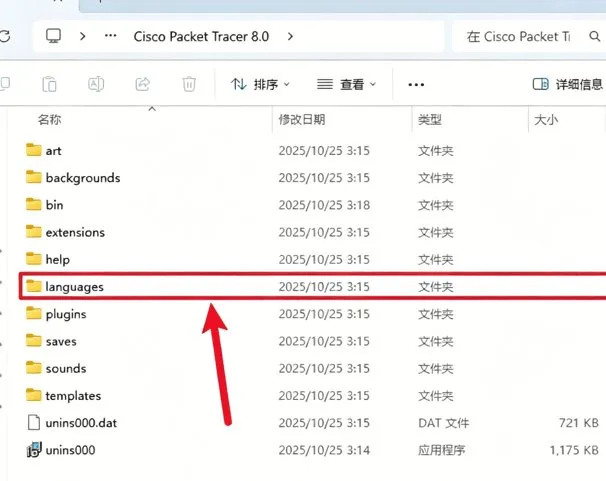Click the 2025/10/25 3:14 date of unins000
The image size is (606, 481).
point(324,450)
